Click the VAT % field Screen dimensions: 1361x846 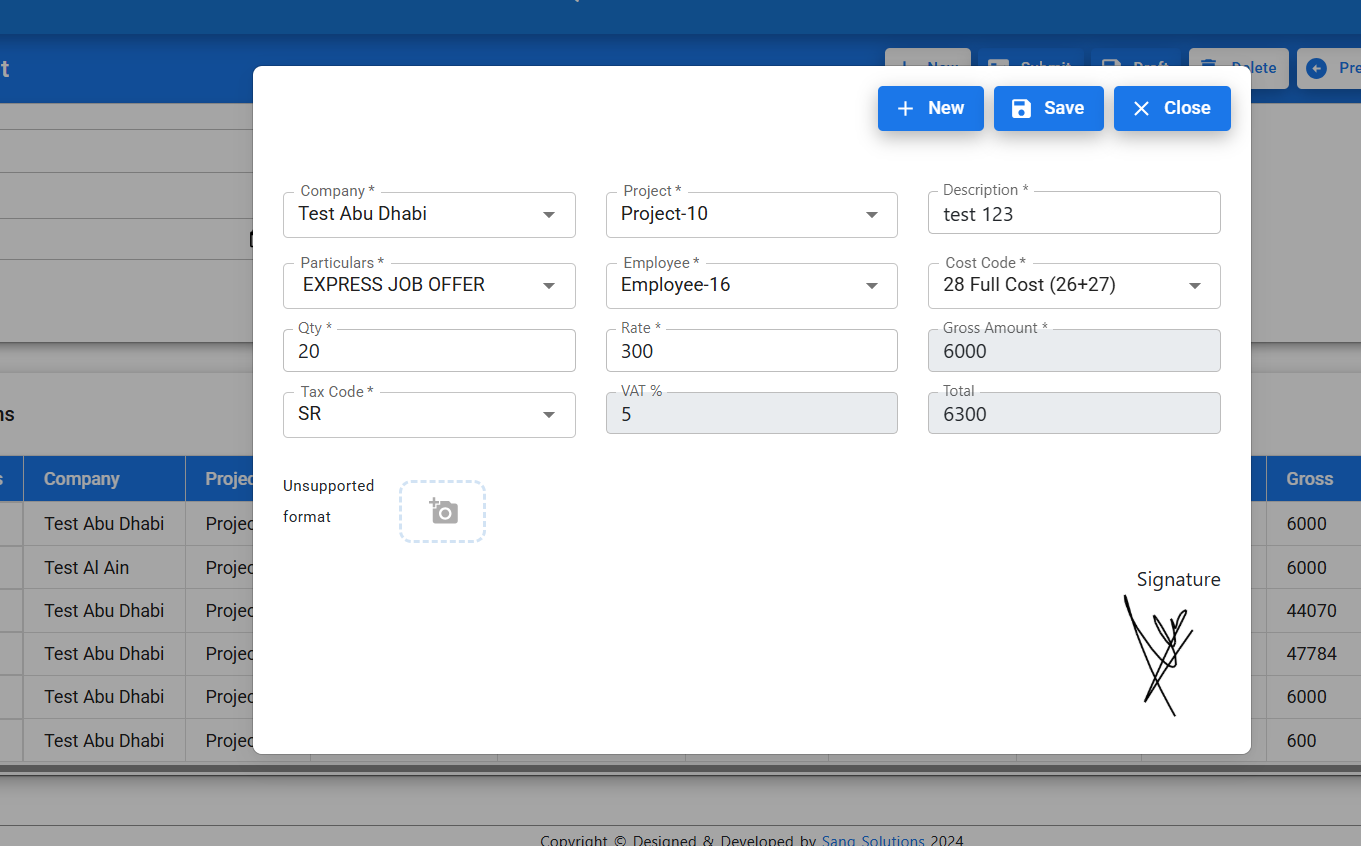pos(751,414)
